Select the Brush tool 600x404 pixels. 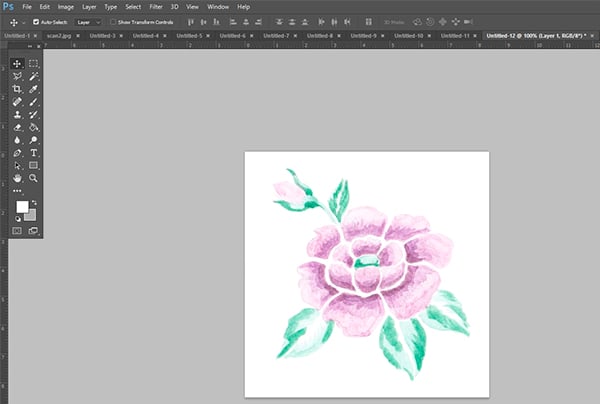click(x=33, y=102)
